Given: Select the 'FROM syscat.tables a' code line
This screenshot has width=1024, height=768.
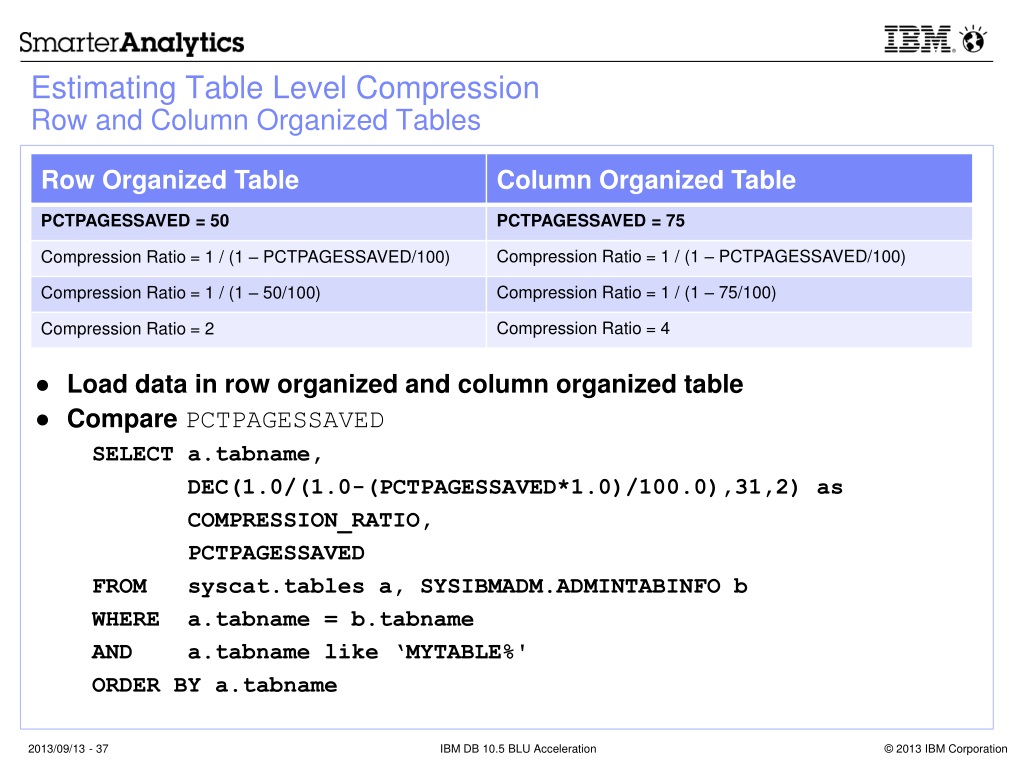Looking at the screenshot, I should click(419, 586).
